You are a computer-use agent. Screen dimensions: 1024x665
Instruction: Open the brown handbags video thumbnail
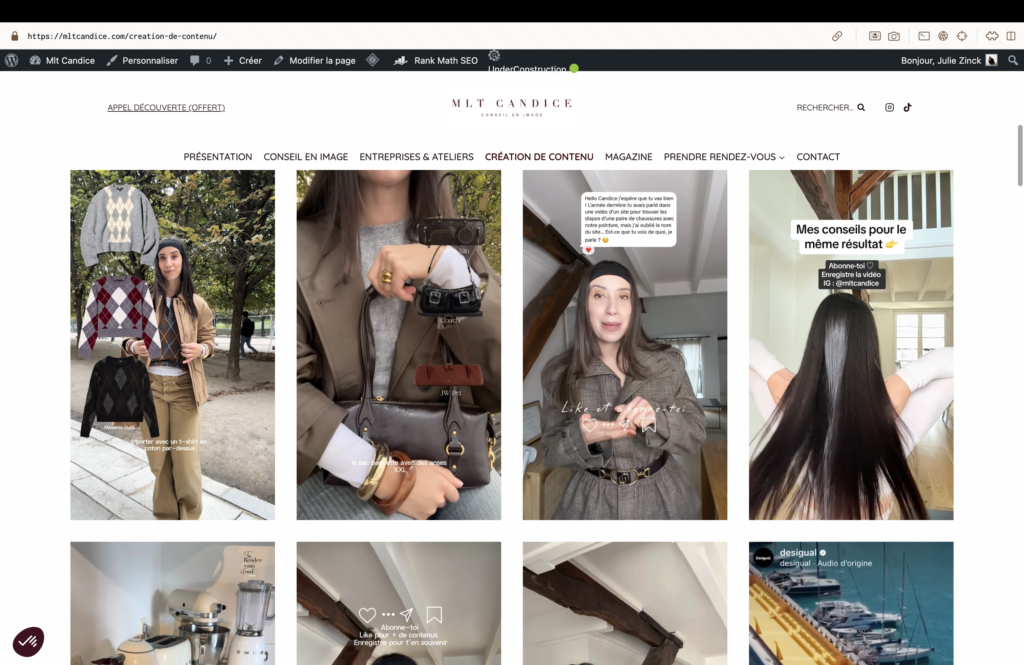tap(398, 345)
